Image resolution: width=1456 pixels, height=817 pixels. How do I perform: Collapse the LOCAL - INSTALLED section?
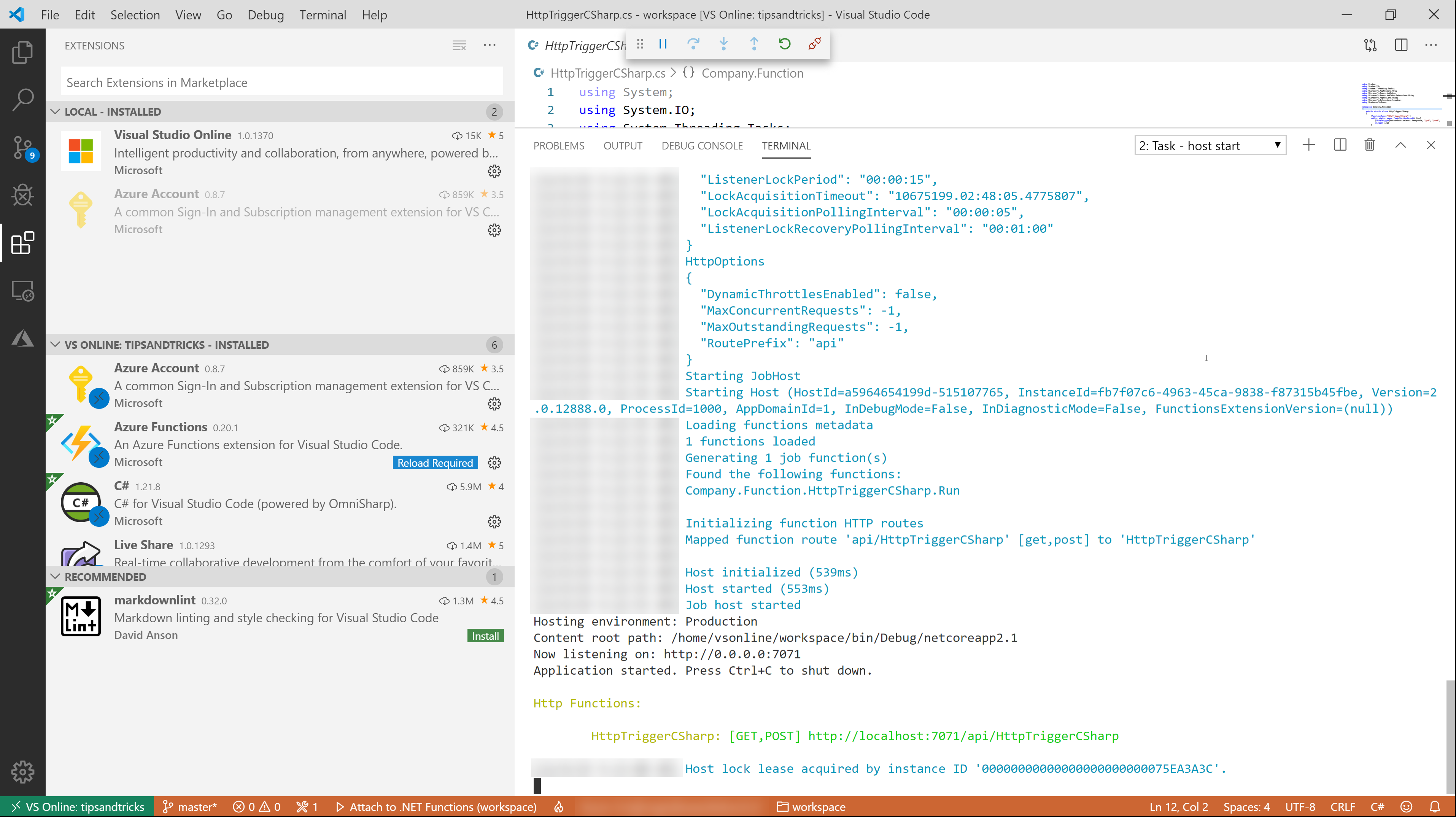click(280, 111)
